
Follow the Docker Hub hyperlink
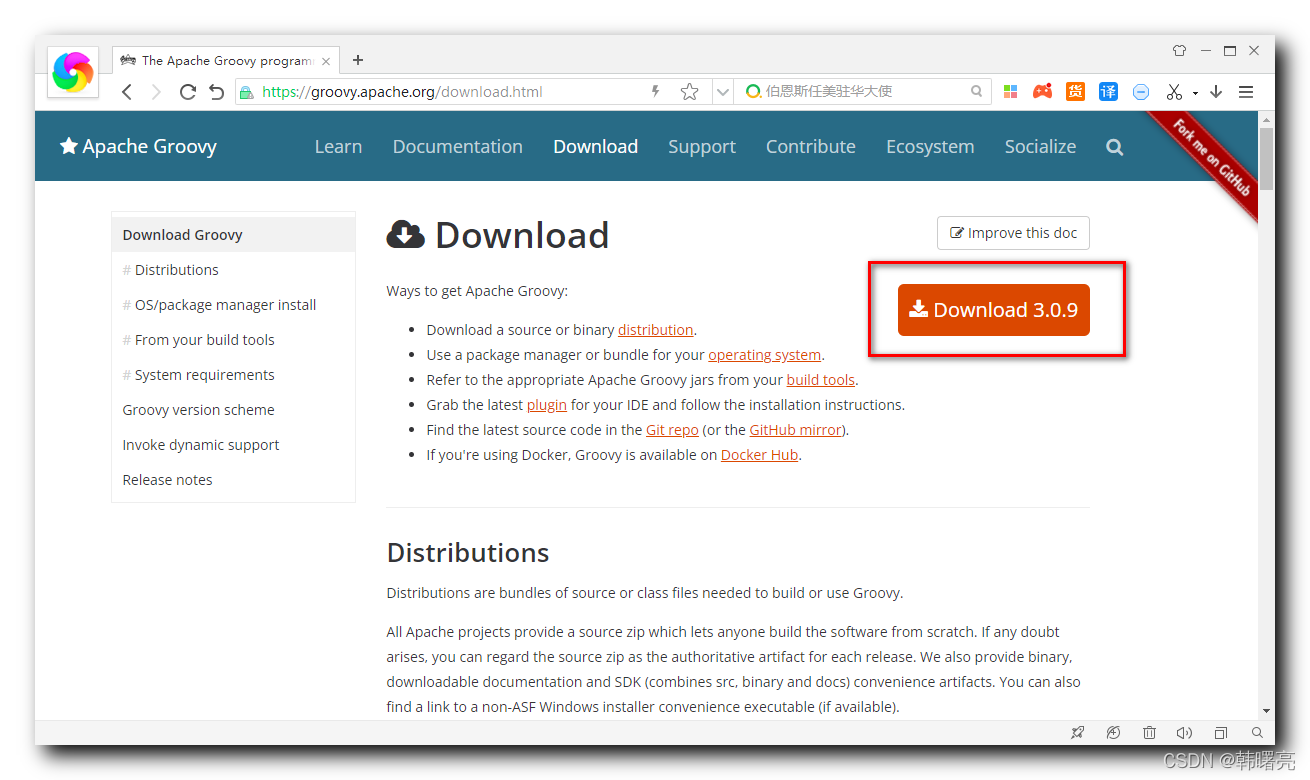(x=759, y=455)
